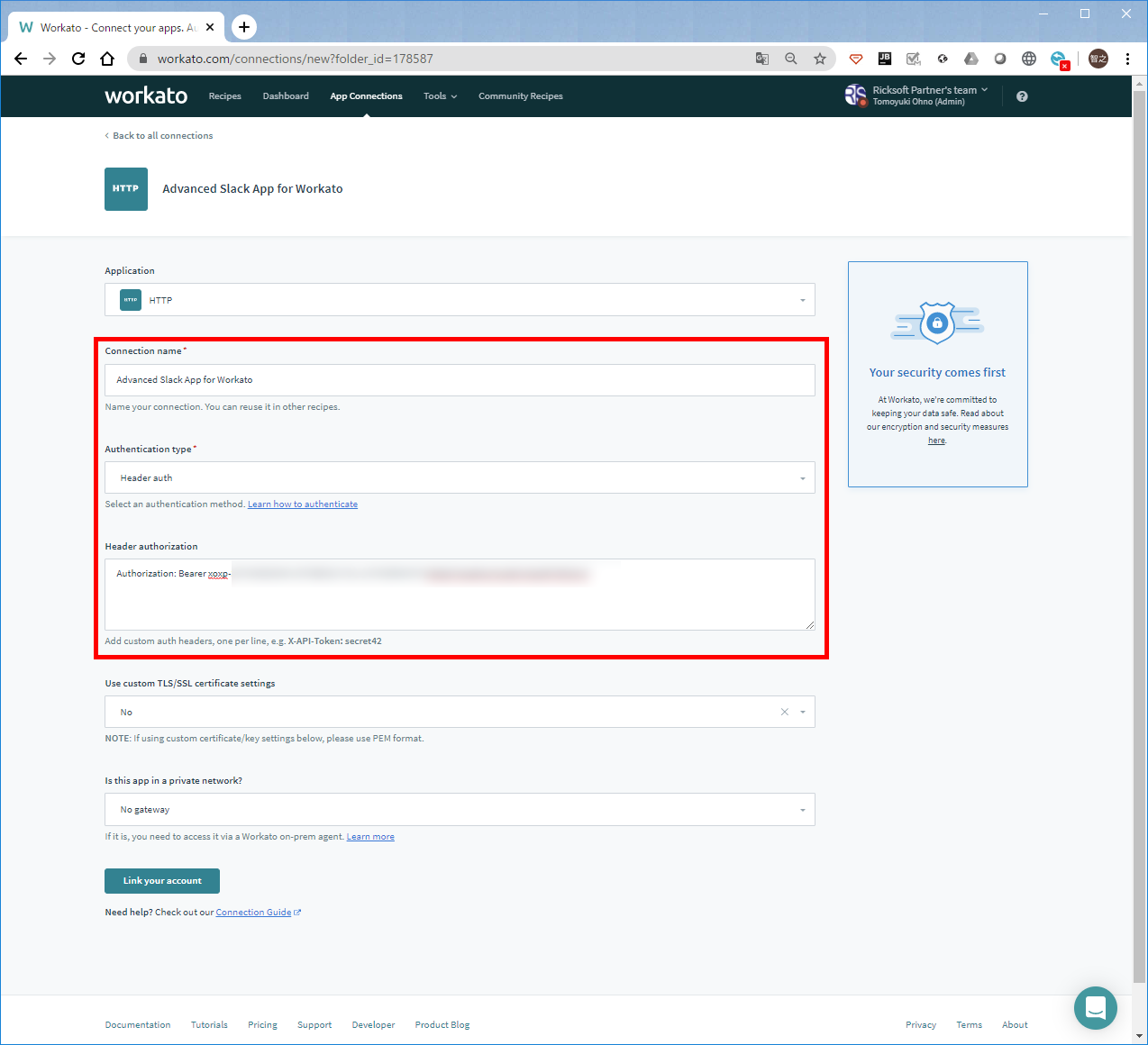
Task: Close the Workato browser tab
Action: tap(210, 27)
